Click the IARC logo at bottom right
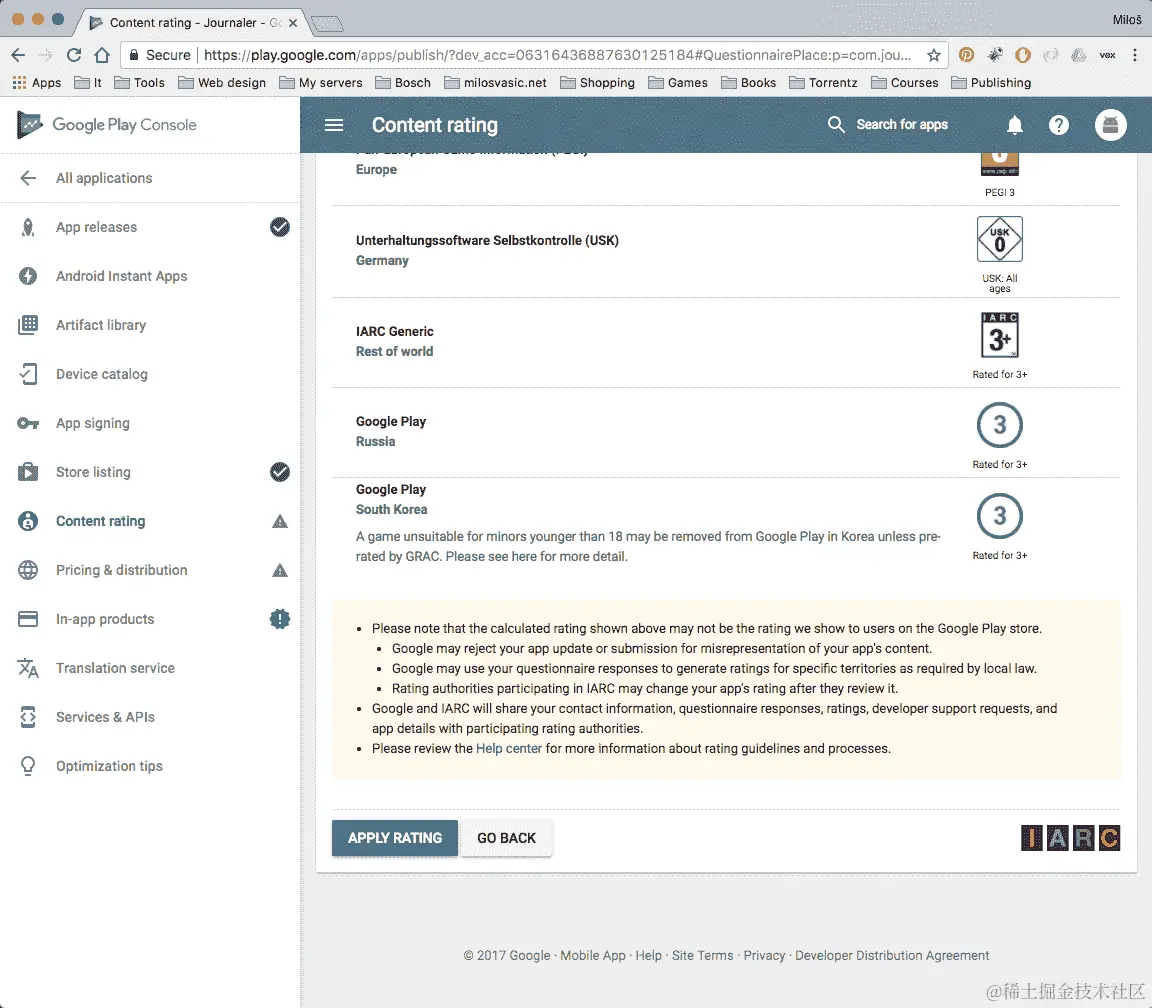1152x1008 pixels. click(1070, 838)
